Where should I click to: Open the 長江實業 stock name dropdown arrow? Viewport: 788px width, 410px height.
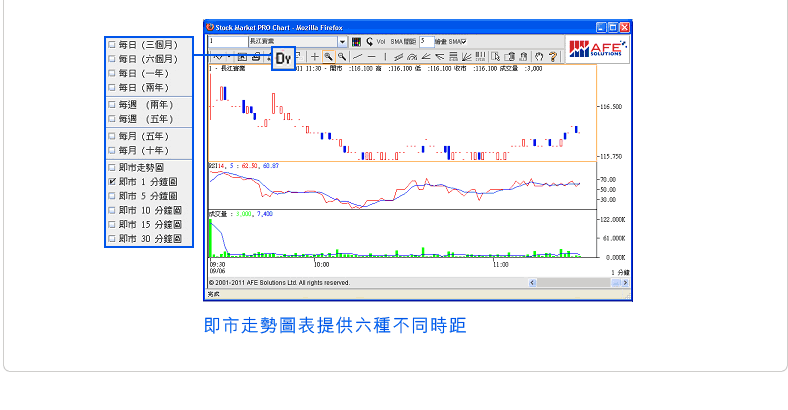pos(342,42)
